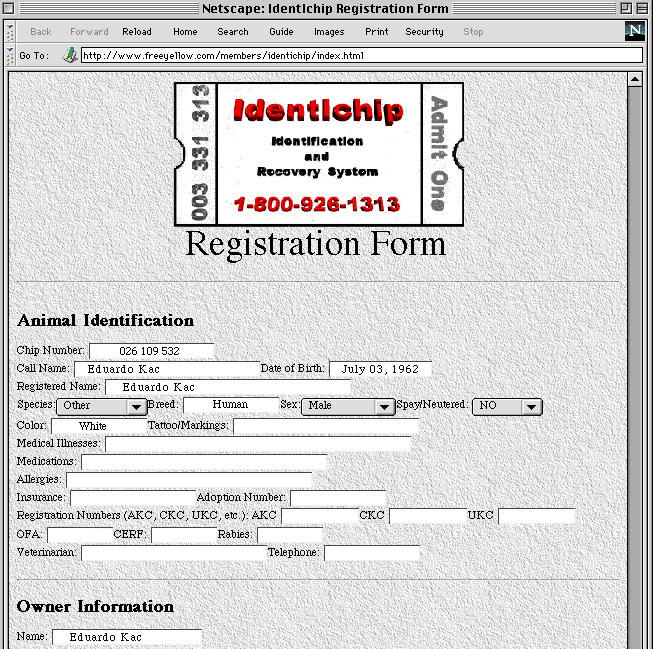Click the CKC registration number field

tap(428, 516)
